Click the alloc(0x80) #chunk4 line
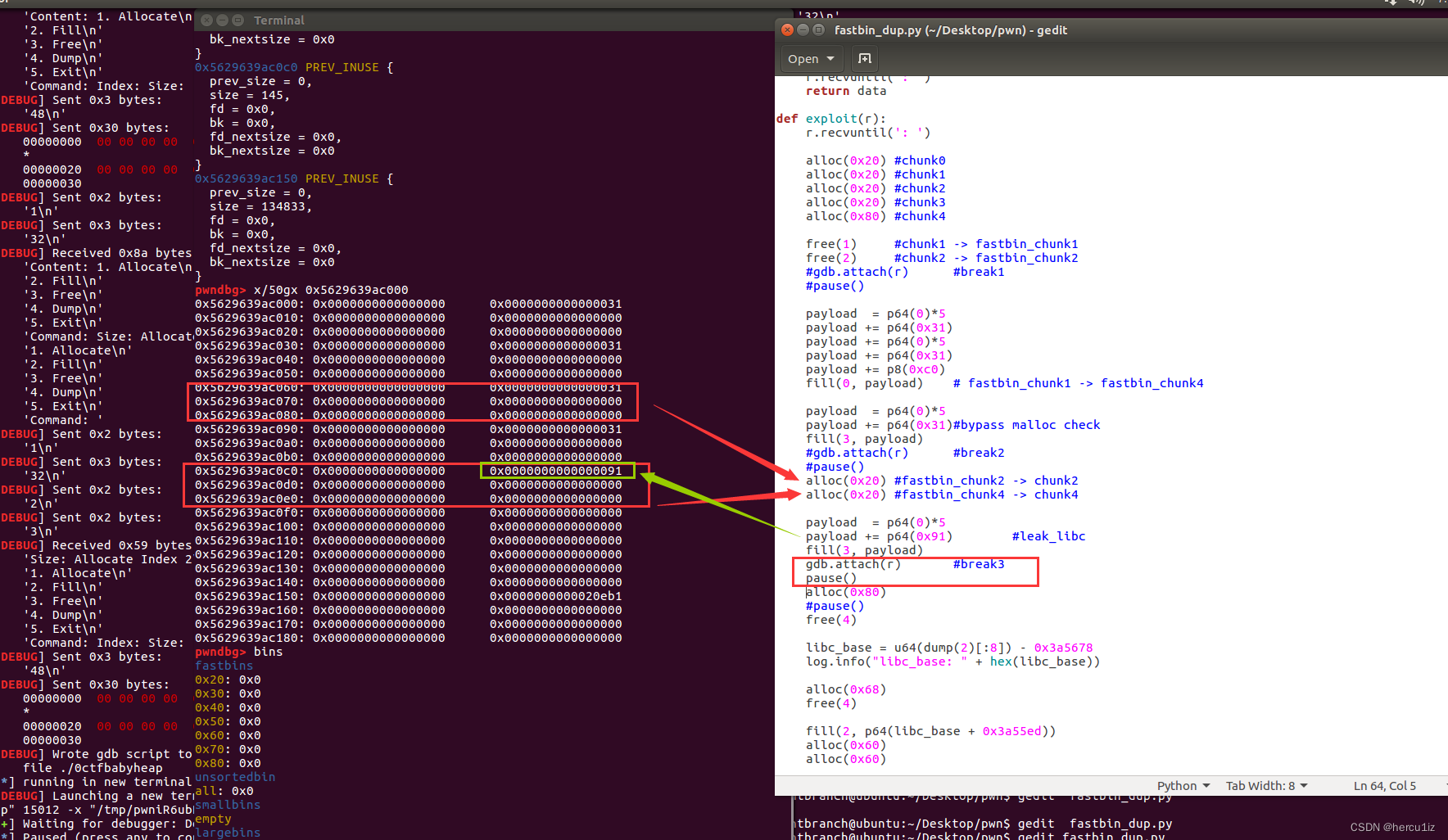The image size is (1448, 840). point(876,216)
